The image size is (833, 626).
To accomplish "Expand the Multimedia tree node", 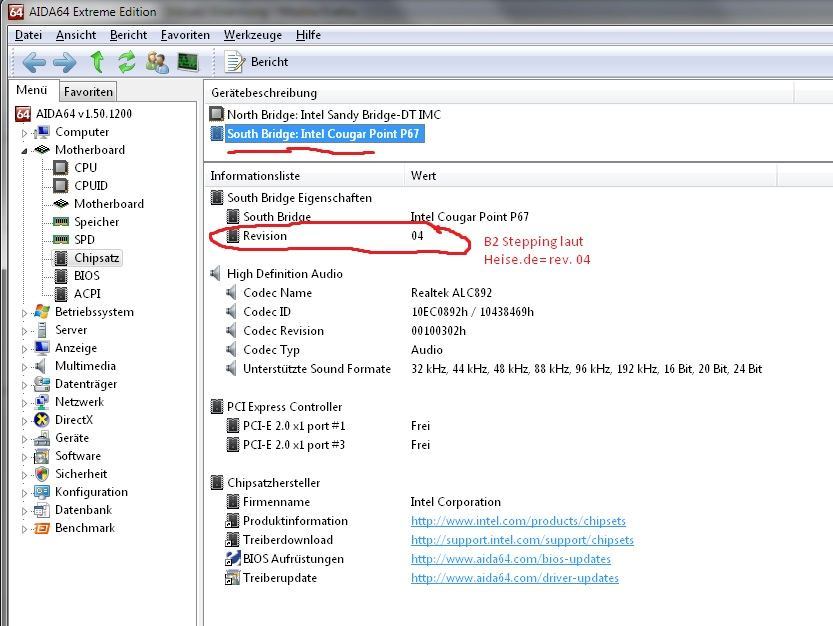I will 24,367.
